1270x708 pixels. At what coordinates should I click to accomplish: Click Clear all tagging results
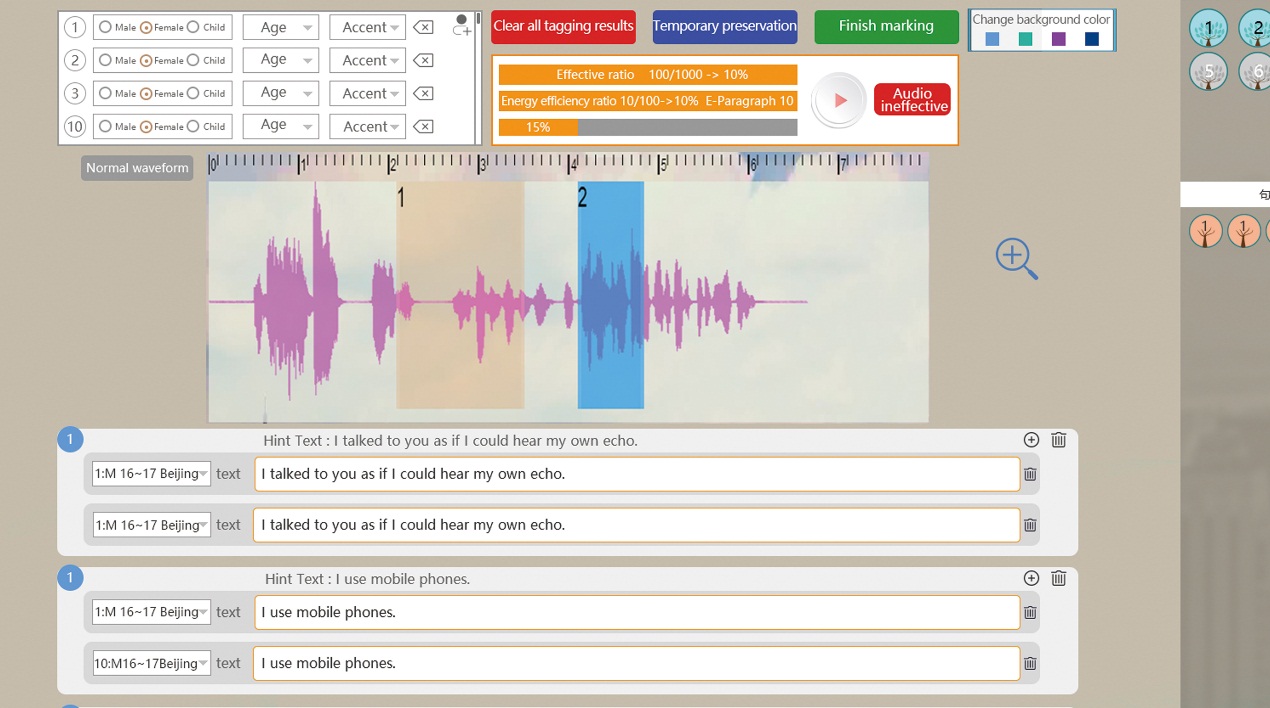563,26
